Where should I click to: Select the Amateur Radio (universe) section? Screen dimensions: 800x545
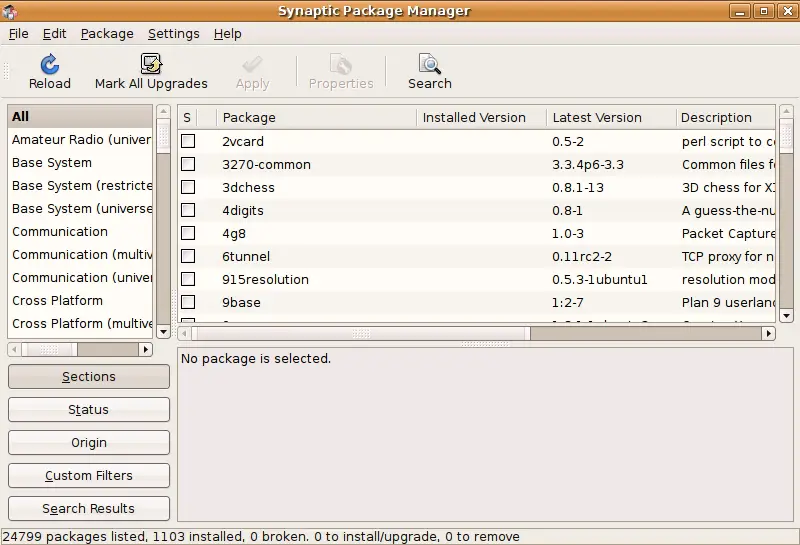80,139
